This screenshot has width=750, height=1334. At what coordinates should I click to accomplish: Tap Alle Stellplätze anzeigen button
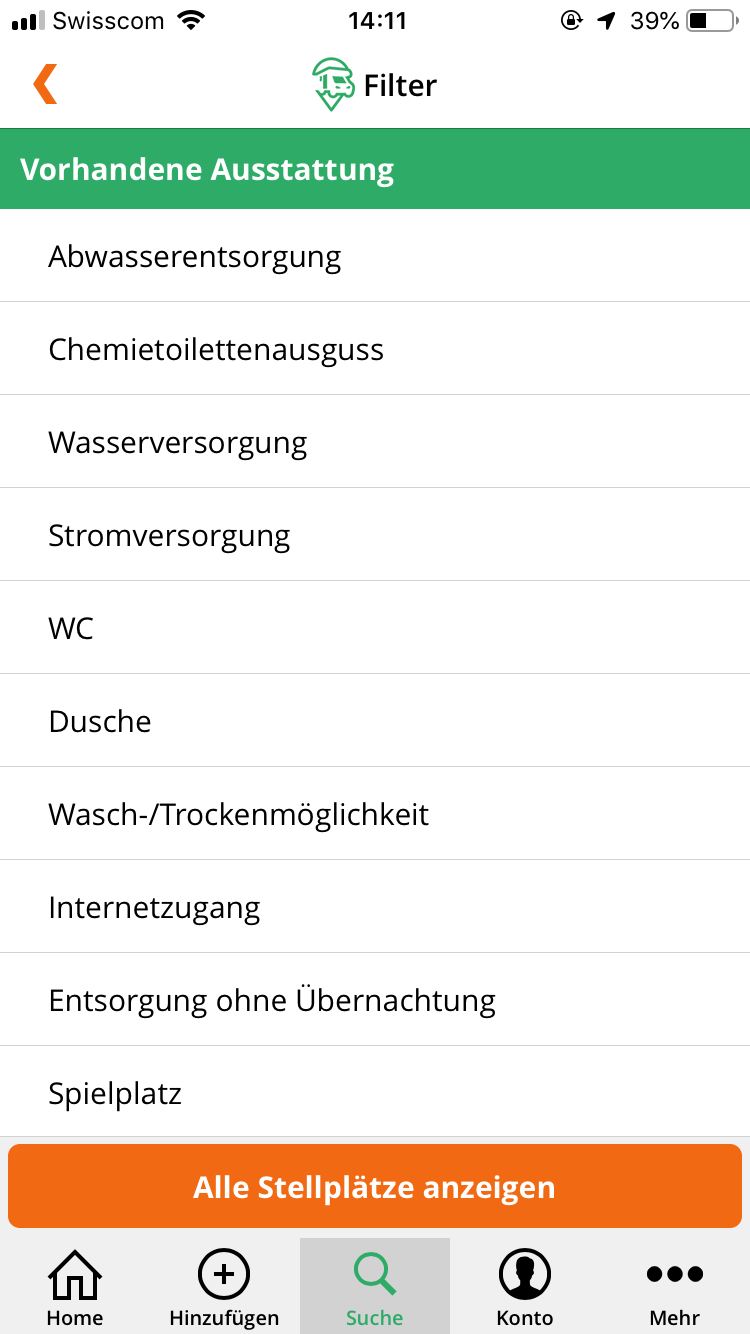(x=375, y=1186)
